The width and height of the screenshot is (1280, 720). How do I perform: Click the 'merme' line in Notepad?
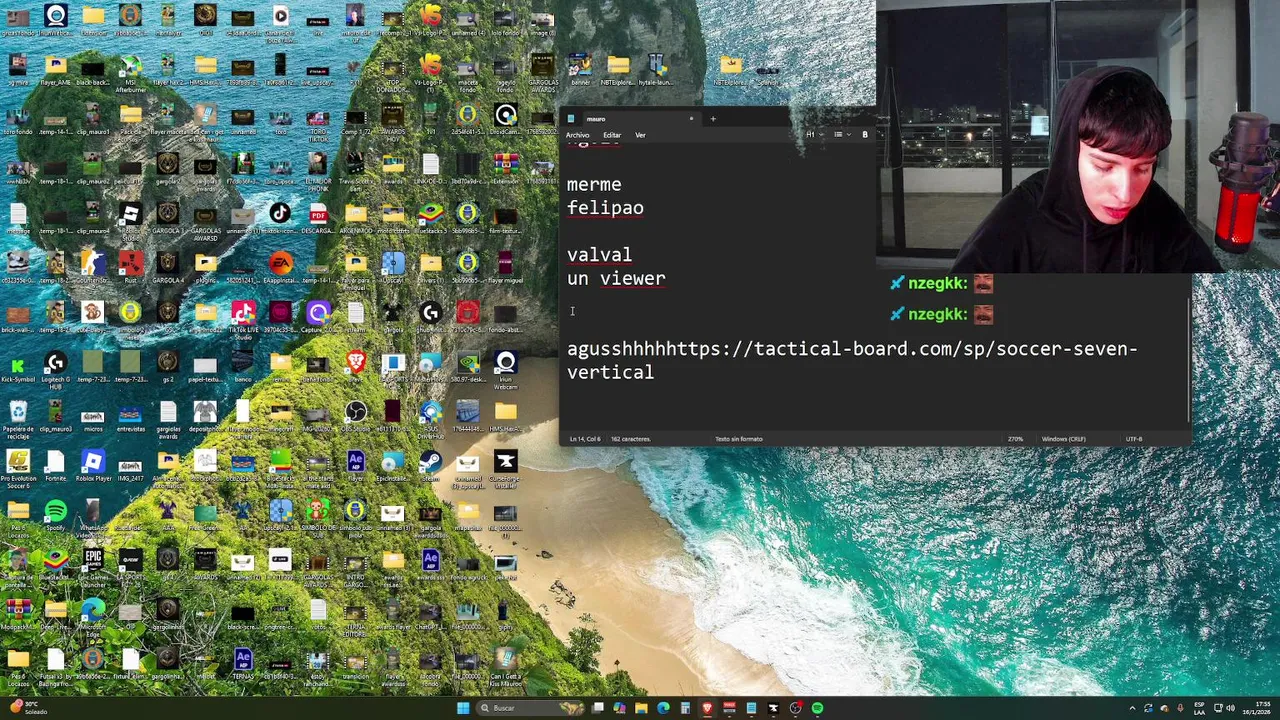tap(594, 185)
